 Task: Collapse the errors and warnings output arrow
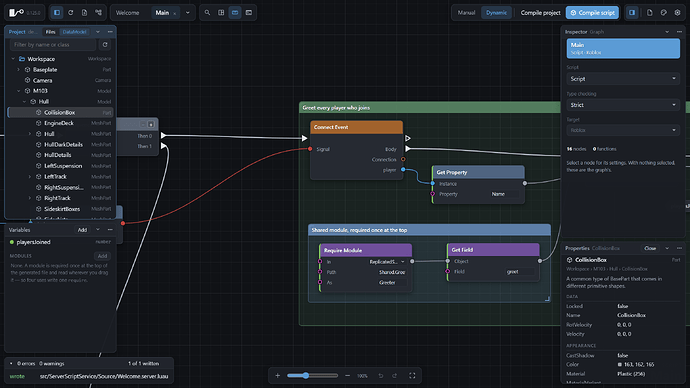(x=11, y=363)
